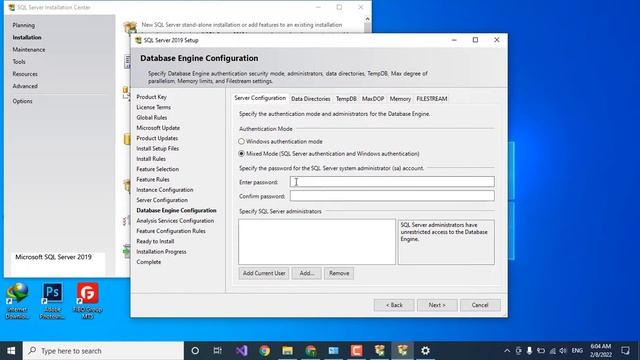The width and height of the screenshot is (640, 360).
Task: Select Mixed Mode authentication radio button
Action: [x=241, y=154]
